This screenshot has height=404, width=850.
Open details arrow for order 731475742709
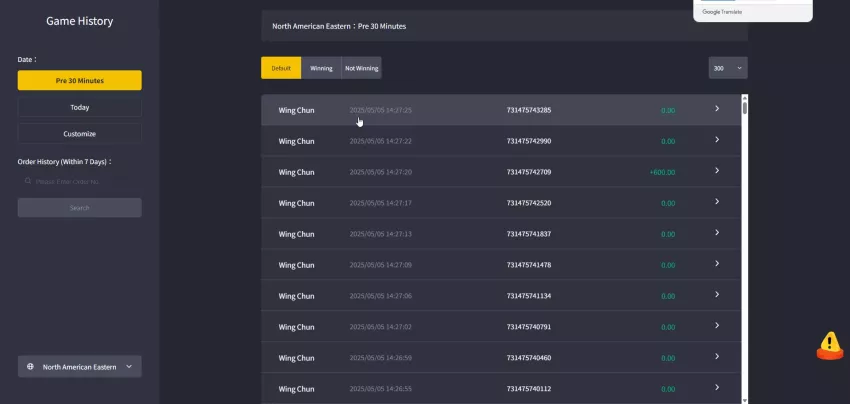pos(717,170)
